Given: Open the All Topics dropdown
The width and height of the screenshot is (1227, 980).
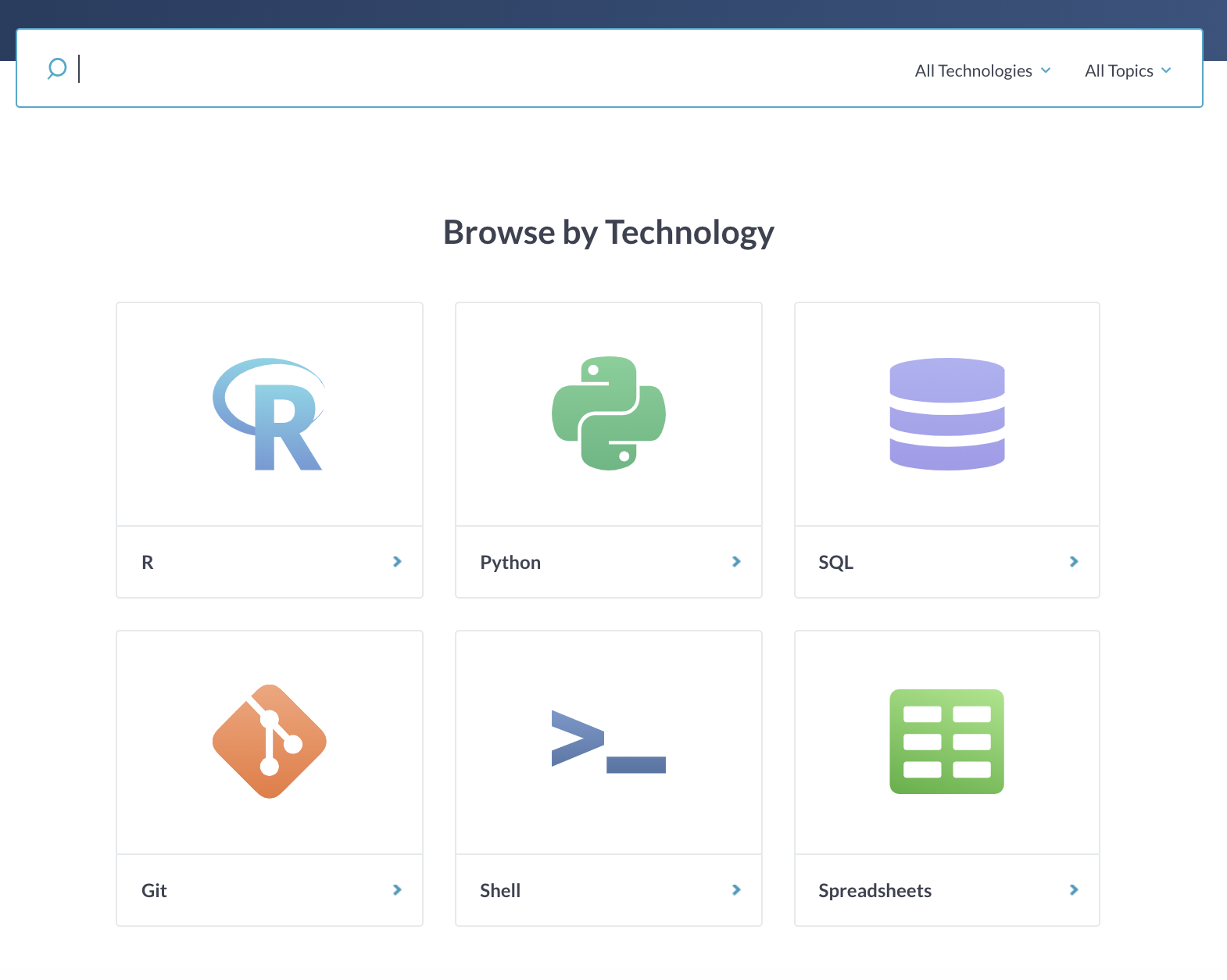Looking at the screenshot, I should (x=1128, y=70).
